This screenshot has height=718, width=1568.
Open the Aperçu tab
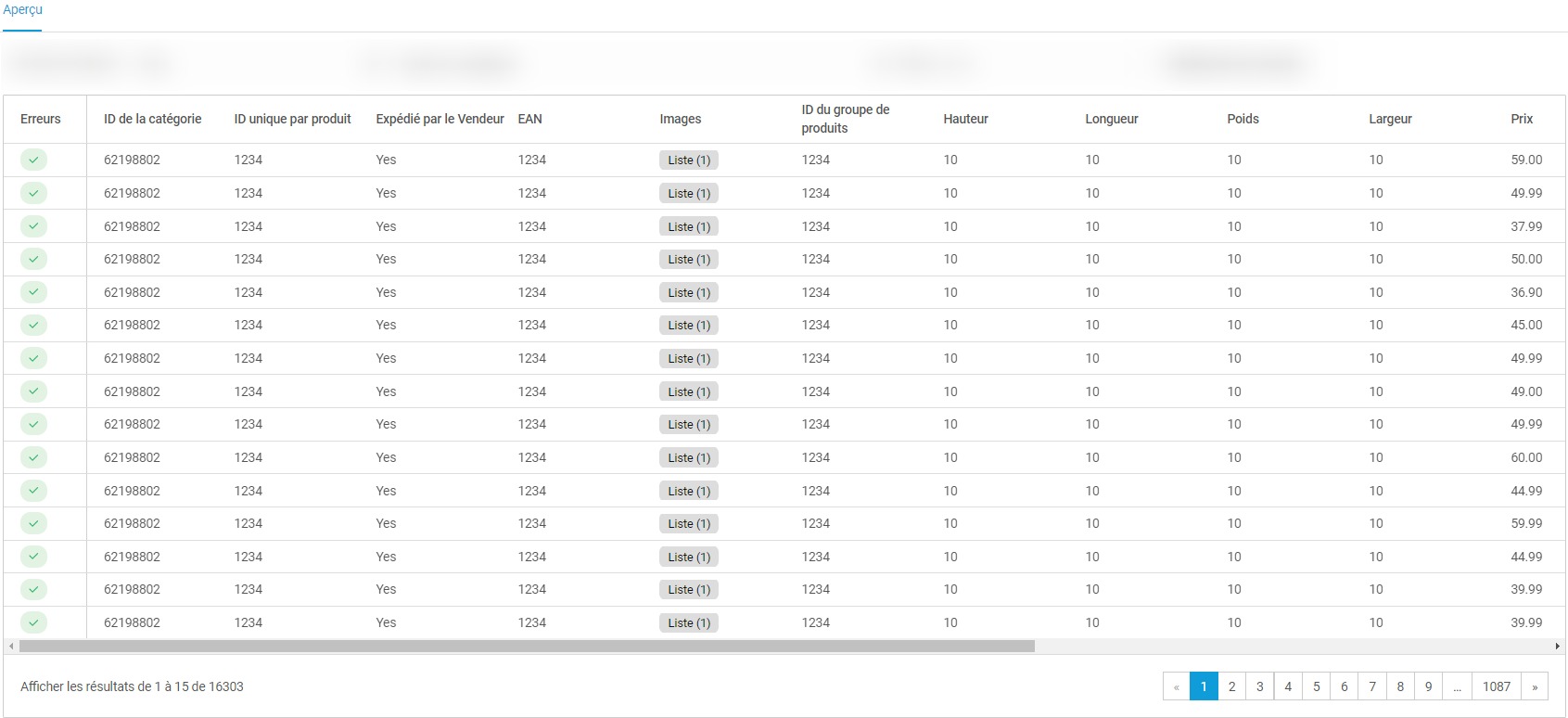pos(22,10)
